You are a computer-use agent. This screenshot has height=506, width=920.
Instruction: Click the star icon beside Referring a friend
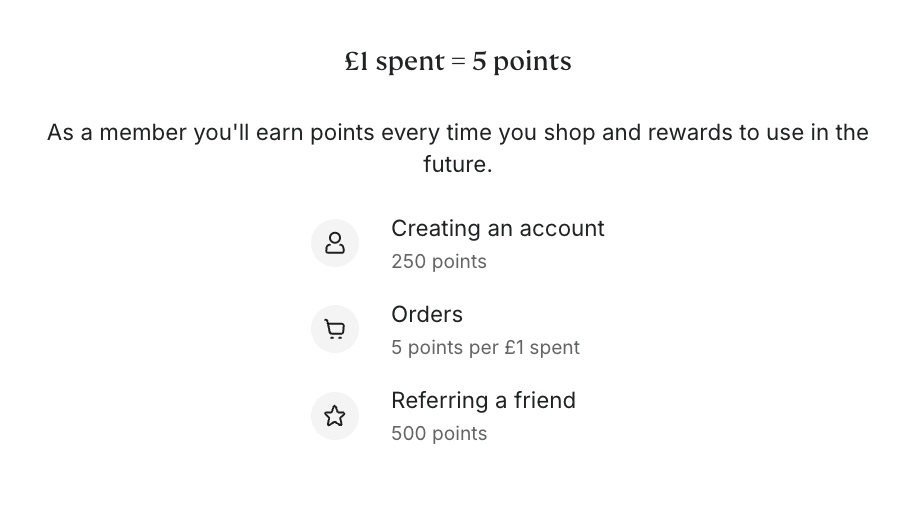pos(334,416)
